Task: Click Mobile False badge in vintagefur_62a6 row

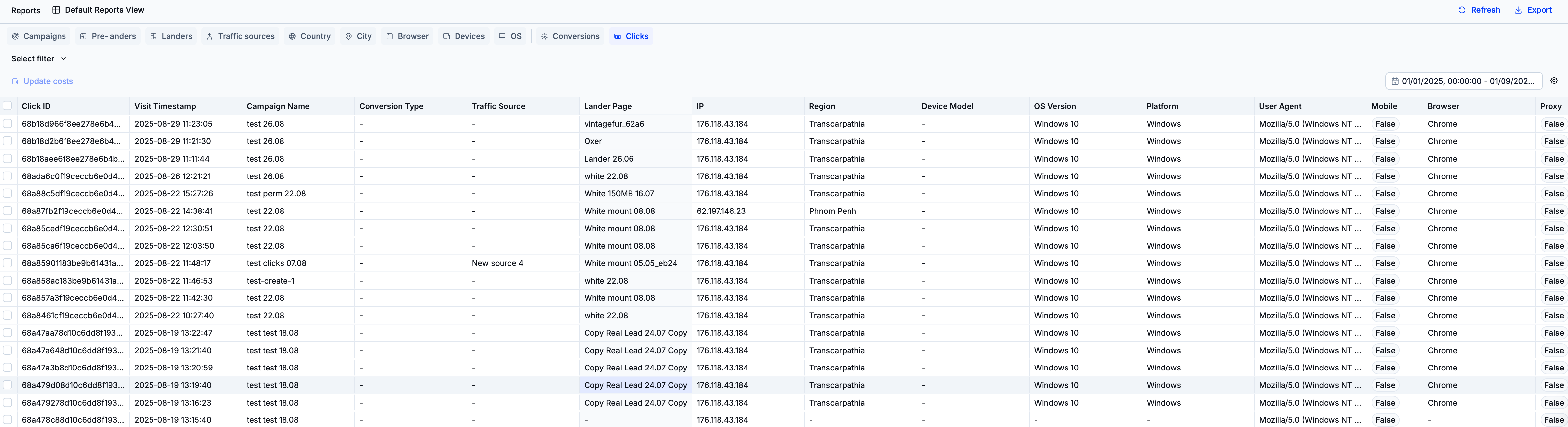Action: (x=1385, y=124)
